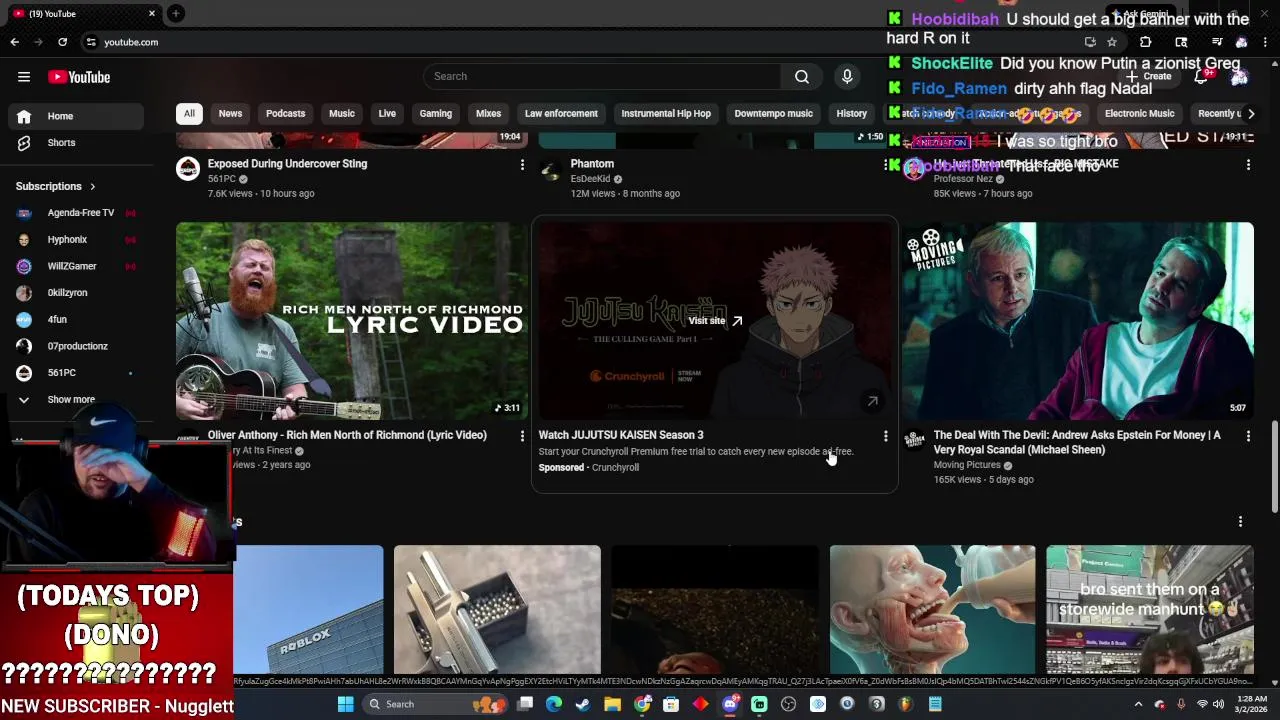Open Hyphonix subscription channel
1280x720 pixels.
click(x=75, y=240)
